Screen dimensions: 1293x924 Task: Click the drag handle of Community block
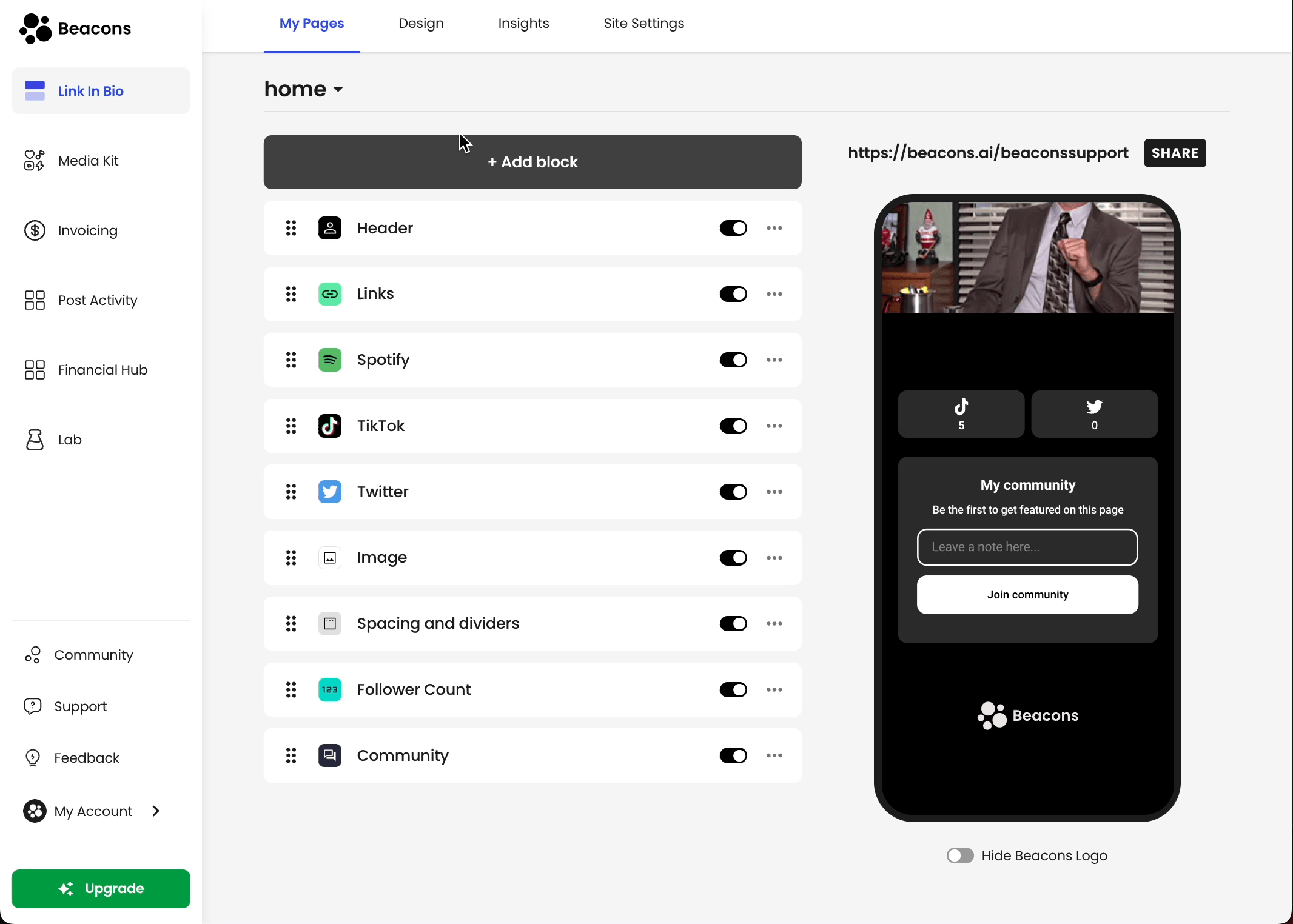pyautogui.click(x=291, y=755)
